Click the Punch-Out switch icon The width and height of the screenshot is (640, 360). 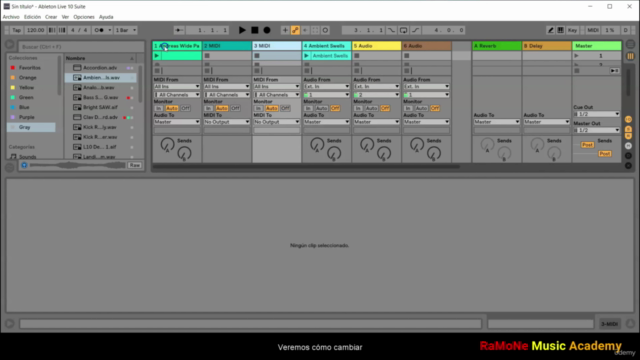point(416,30)
